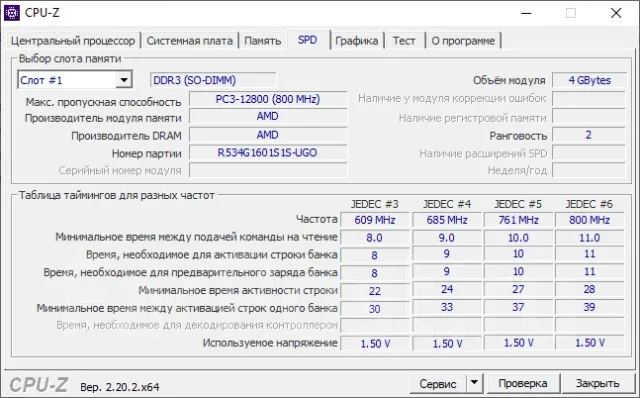Click the CPU-Z app icon in title bar
640x398 pixels.
(11, 13)
